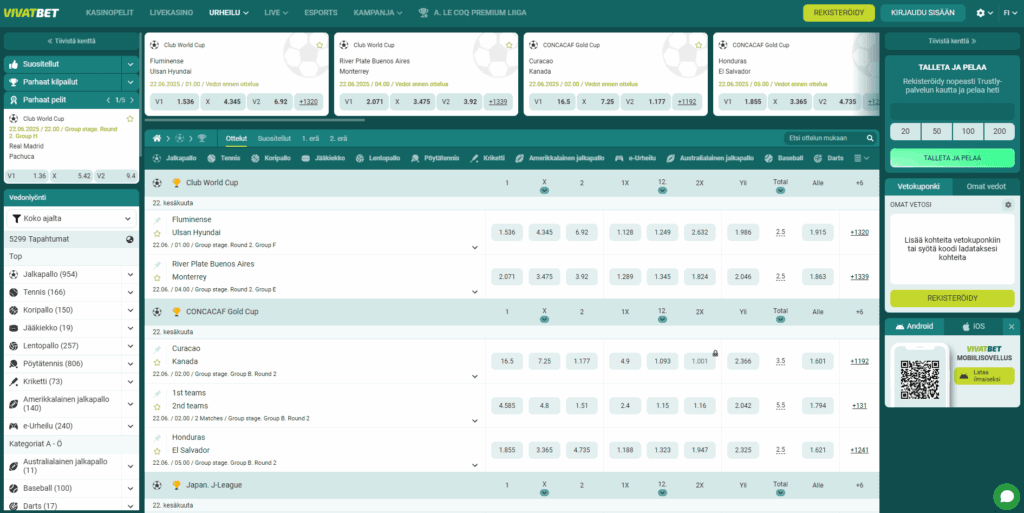This screenshot has height=513, width=1024.
Task: Open Total dropdown in Club World Cup header
Action: click(780, 190)
